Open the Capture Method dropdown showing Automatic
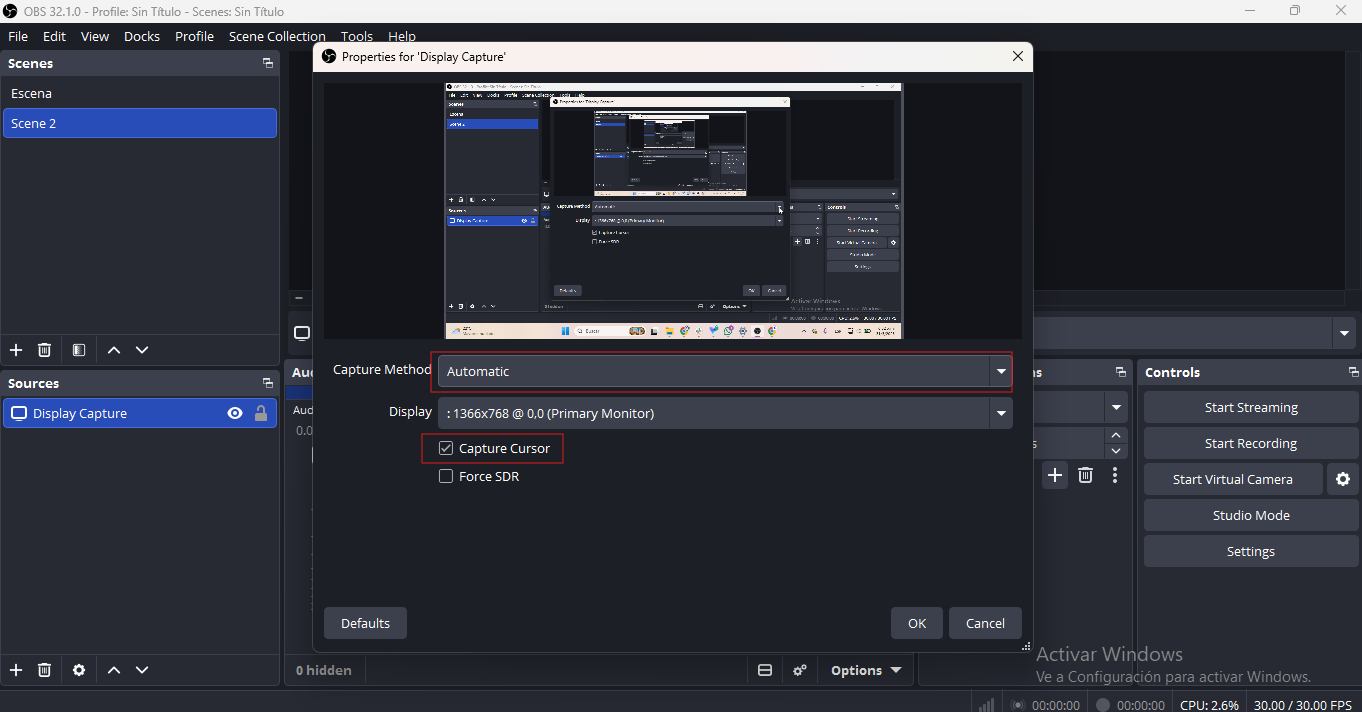Screen dimensions: 1362x712 pos(725,371)
